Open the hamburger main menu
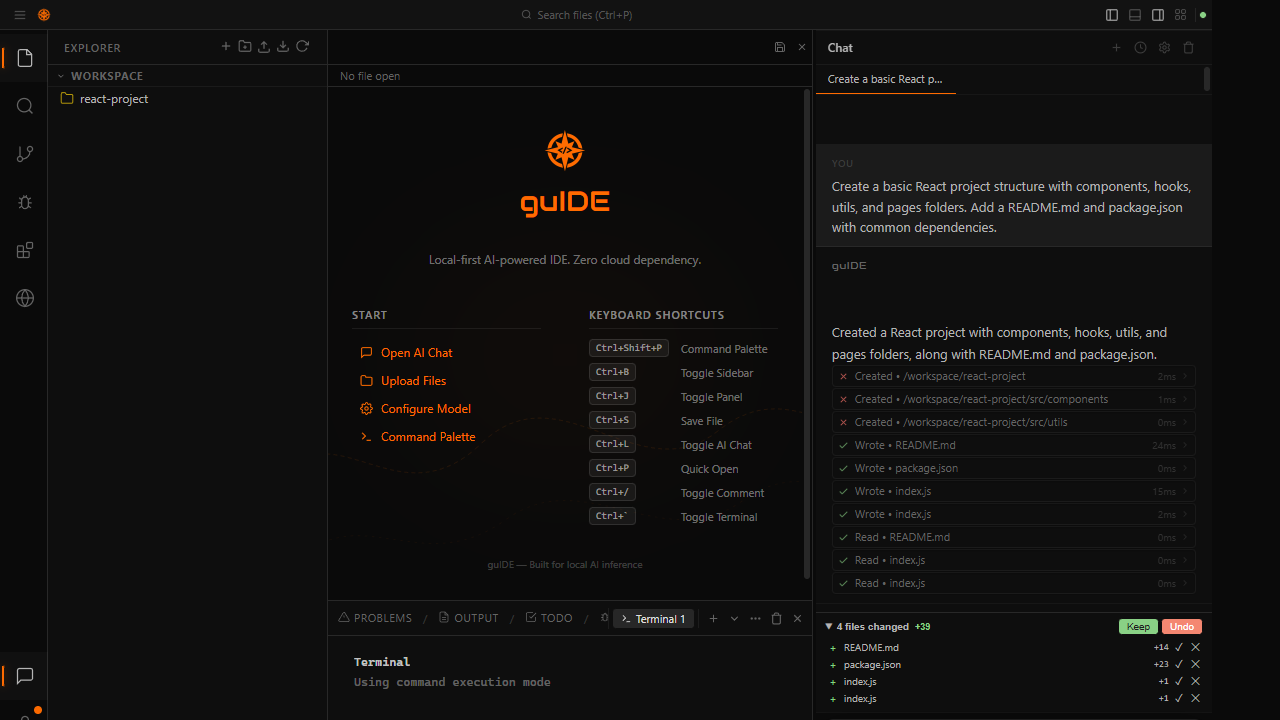 [x=20, y=15]
